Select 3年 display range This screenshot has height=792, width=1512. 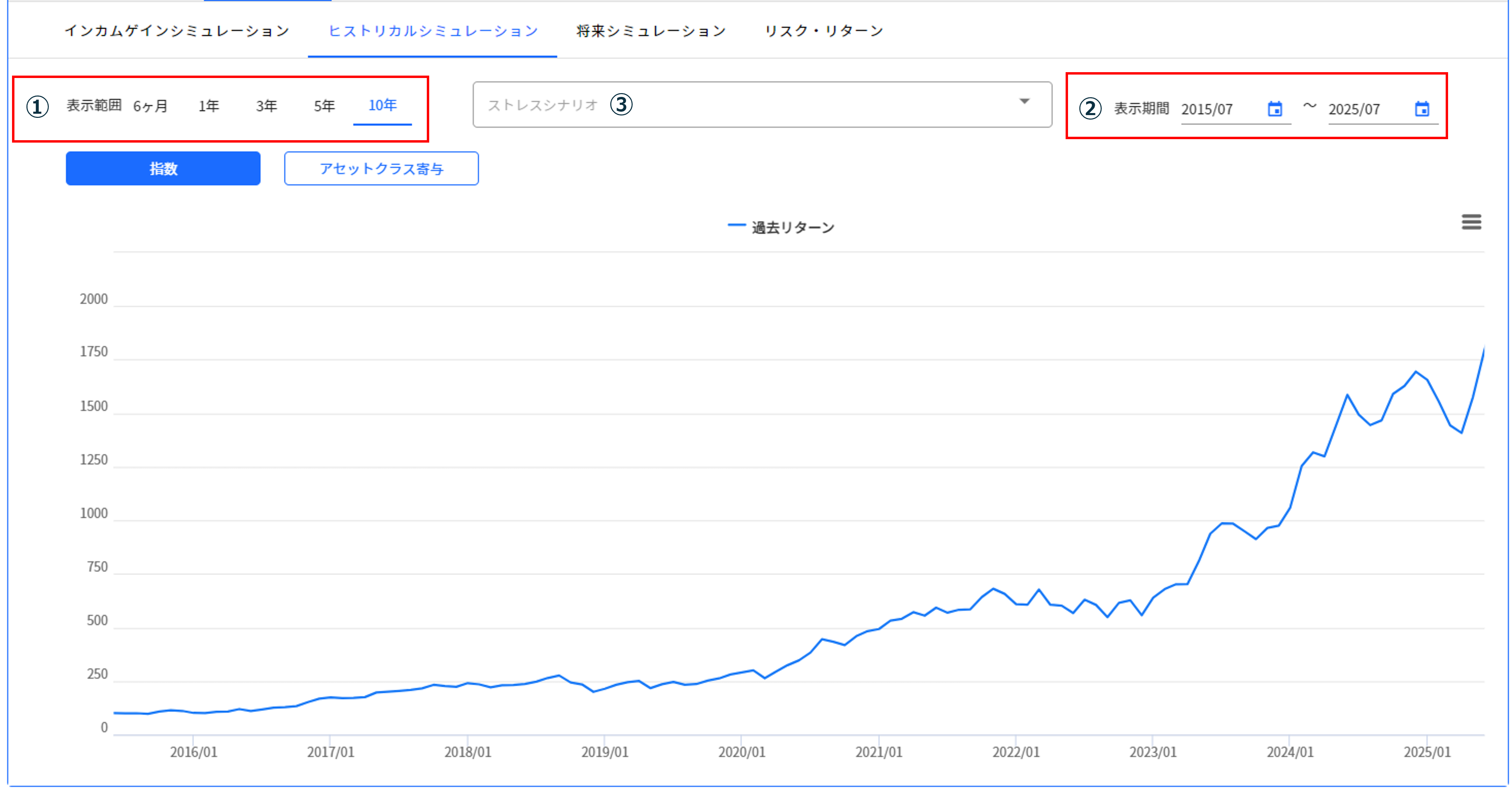click(266, 106)
